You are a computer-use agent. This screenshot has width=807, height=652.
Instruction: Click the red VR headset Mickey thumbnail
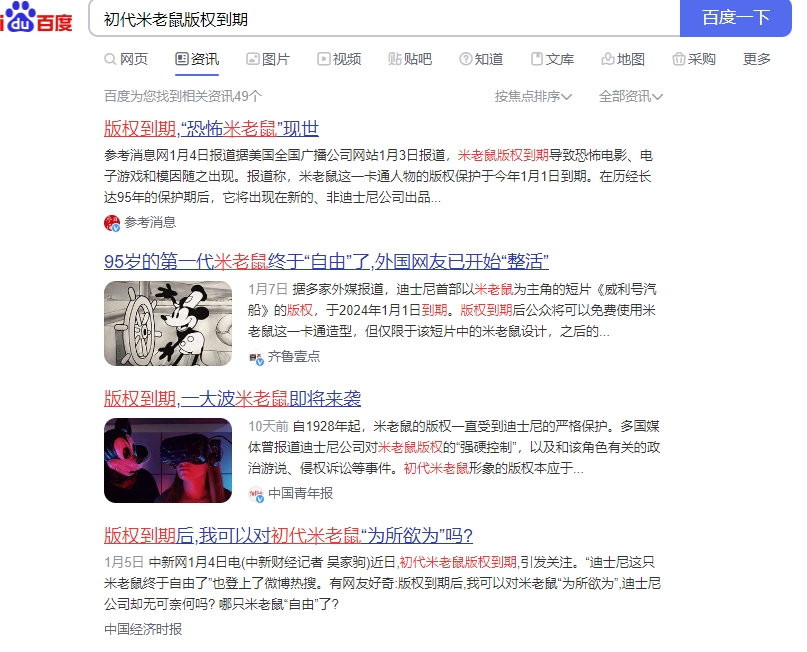168,460
